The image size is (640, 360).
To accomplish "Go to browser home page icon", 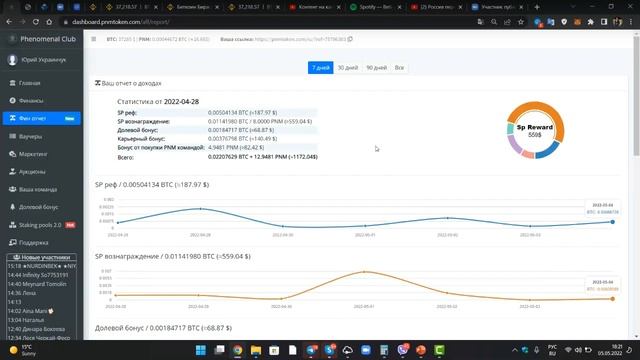I will [49, 22].
